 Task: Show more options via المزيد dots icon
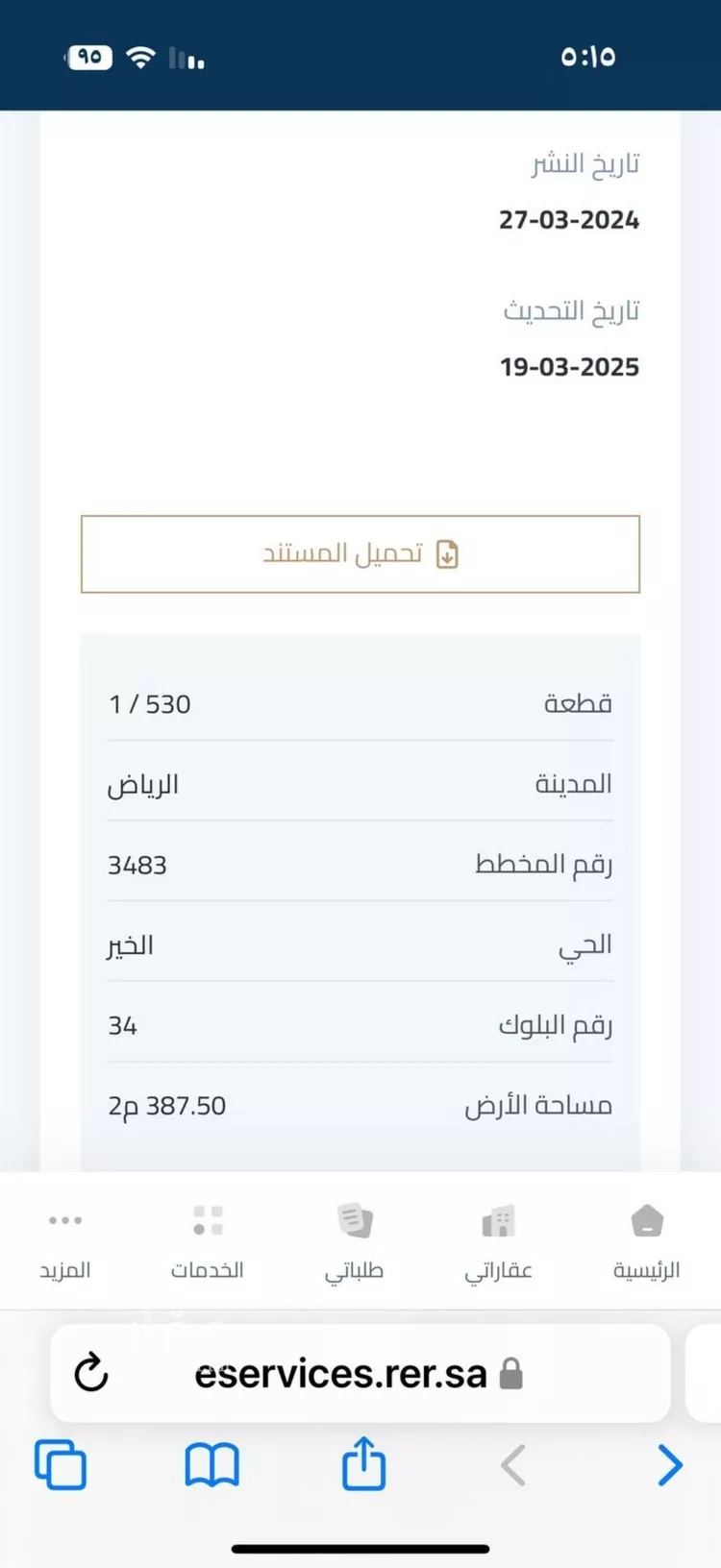(x=65, y=1220)
